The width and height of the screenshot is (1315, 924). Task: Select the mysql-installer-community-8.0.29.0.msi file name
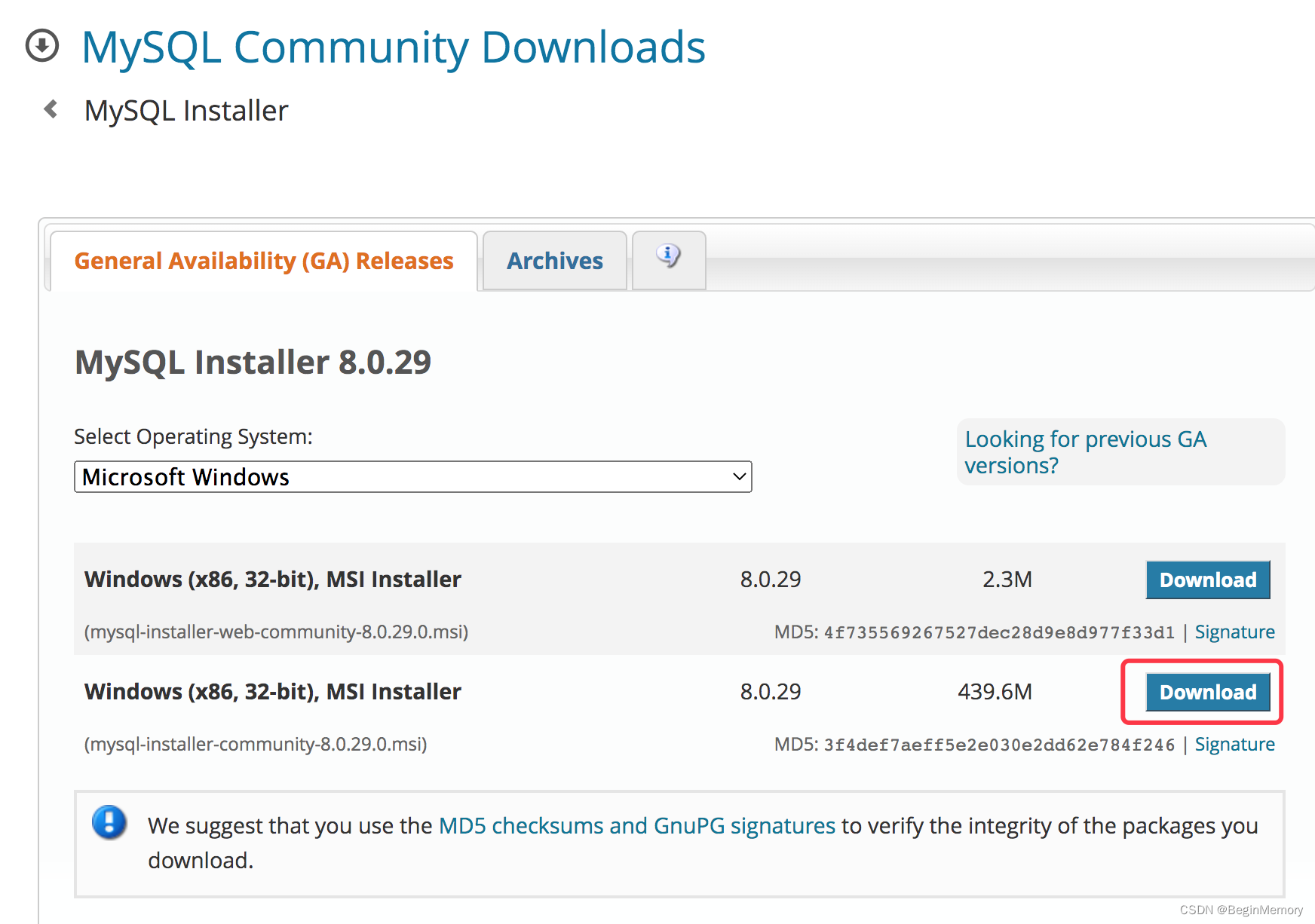[256, 744]
